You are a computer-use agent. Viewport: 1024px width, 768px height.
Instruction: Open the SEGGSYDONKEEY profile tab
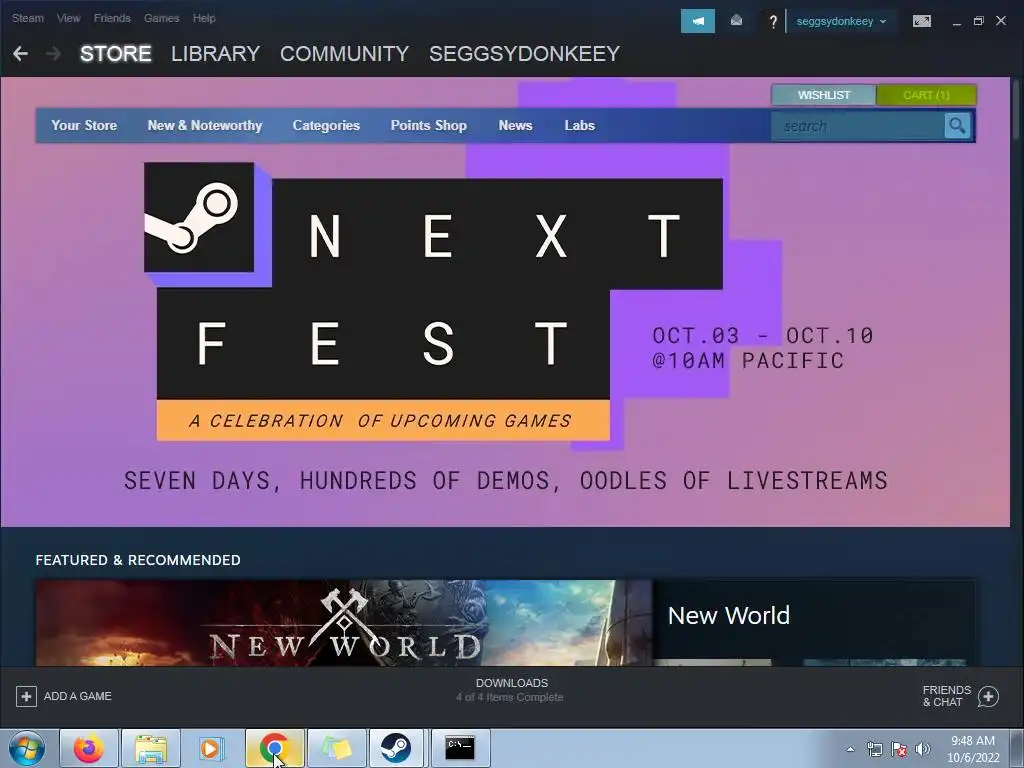pyautogui.click(x=524, y=54)
